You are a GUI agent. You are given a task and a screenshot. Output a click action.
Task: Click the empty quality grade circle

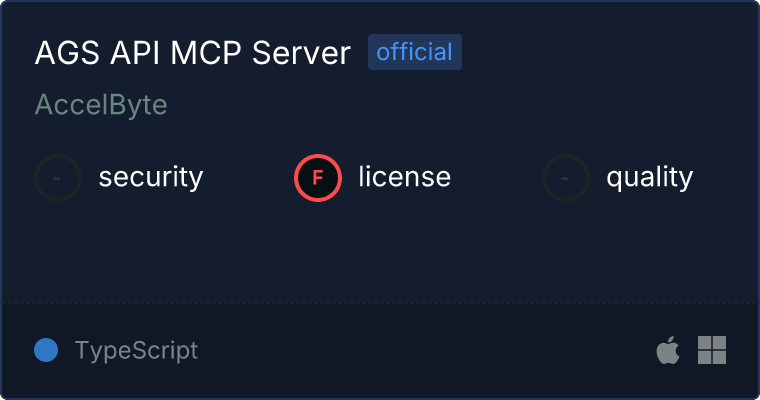[x=566, y=178]
